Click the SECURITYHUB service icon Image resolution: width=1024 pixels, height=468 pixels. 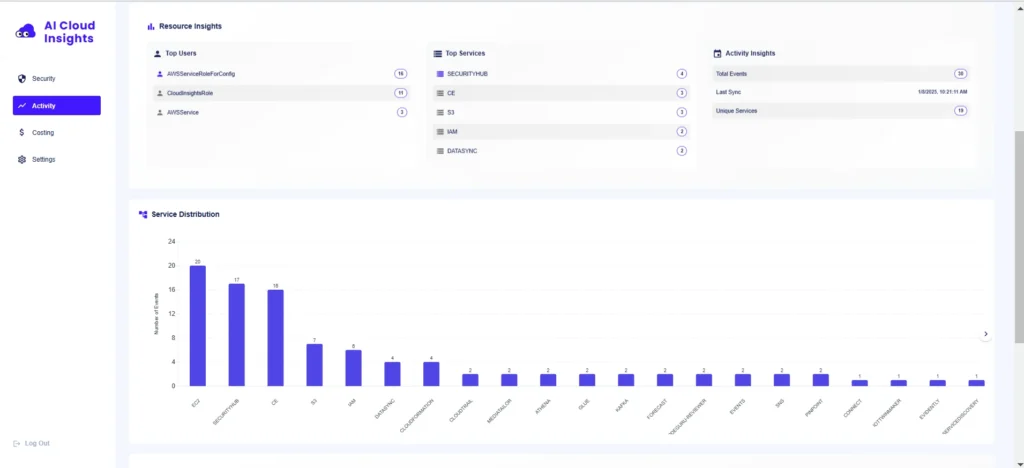(440, 74)
